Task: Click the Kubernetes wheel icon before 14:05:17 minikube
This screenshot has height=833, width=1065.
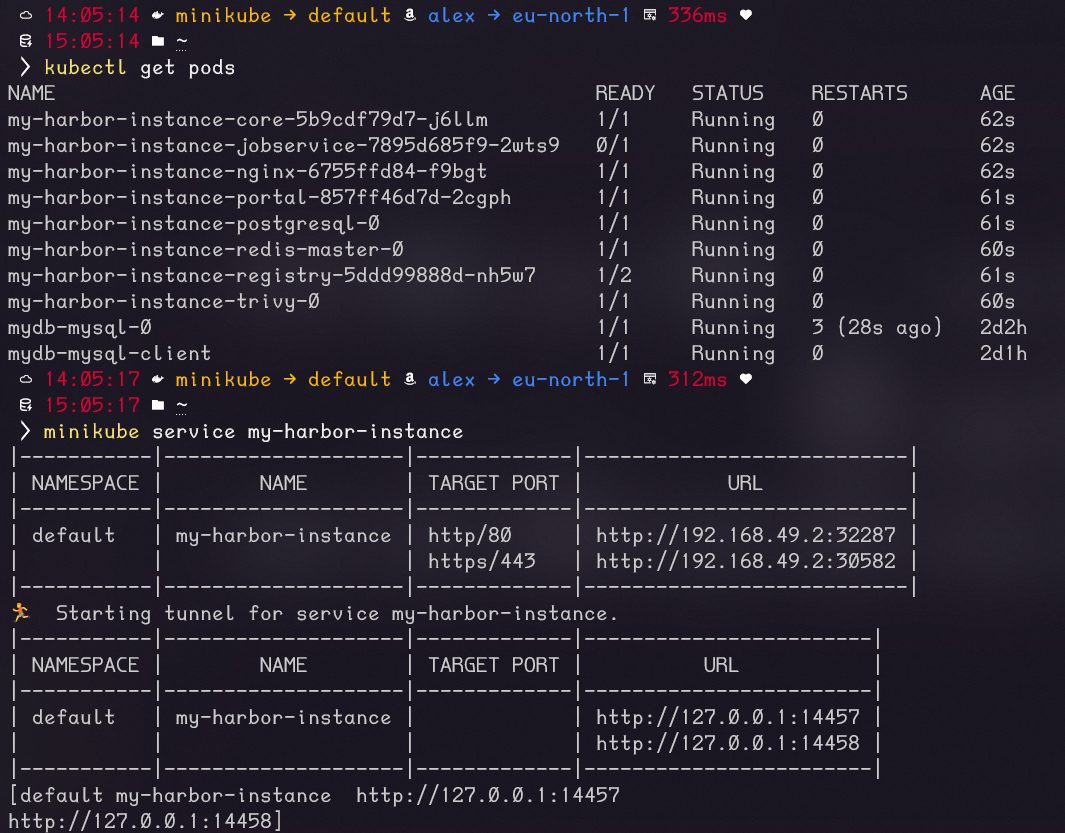Action: 157,379
